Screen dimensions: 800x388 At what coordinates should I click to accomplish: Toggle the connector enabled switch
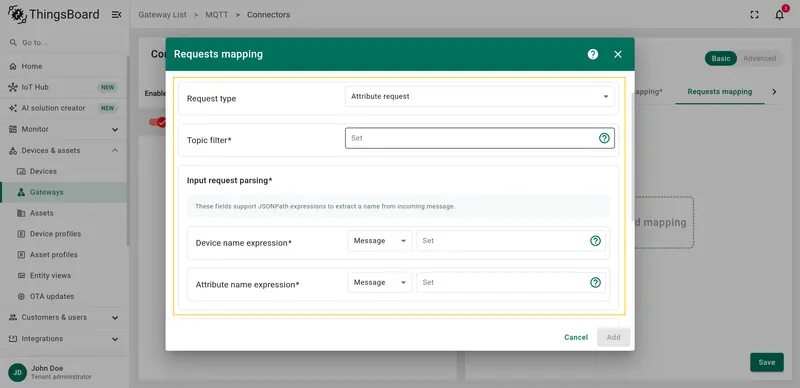(x=157, y=123)
